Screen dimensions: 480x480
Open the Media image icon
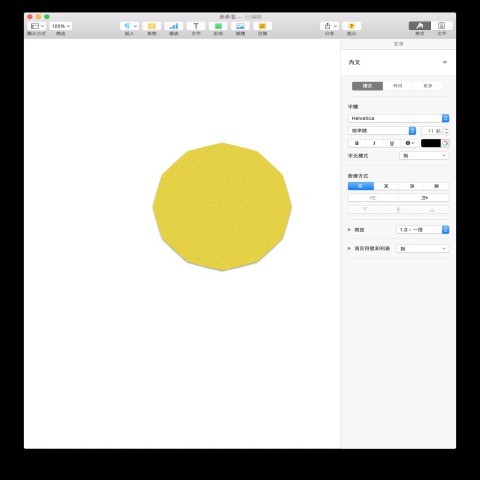tap(240, 26)
